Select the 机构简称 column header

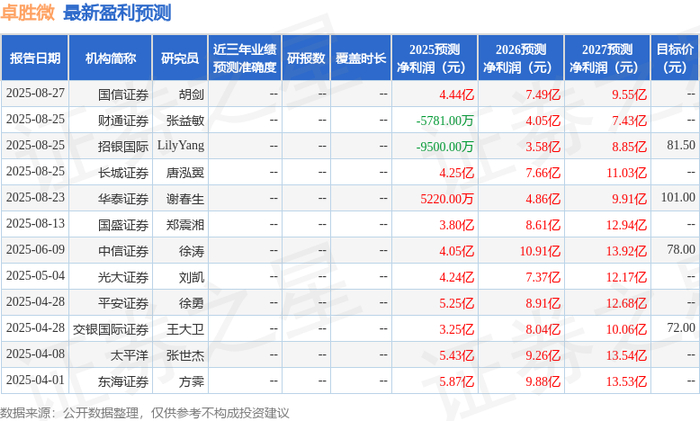point(110,58)
